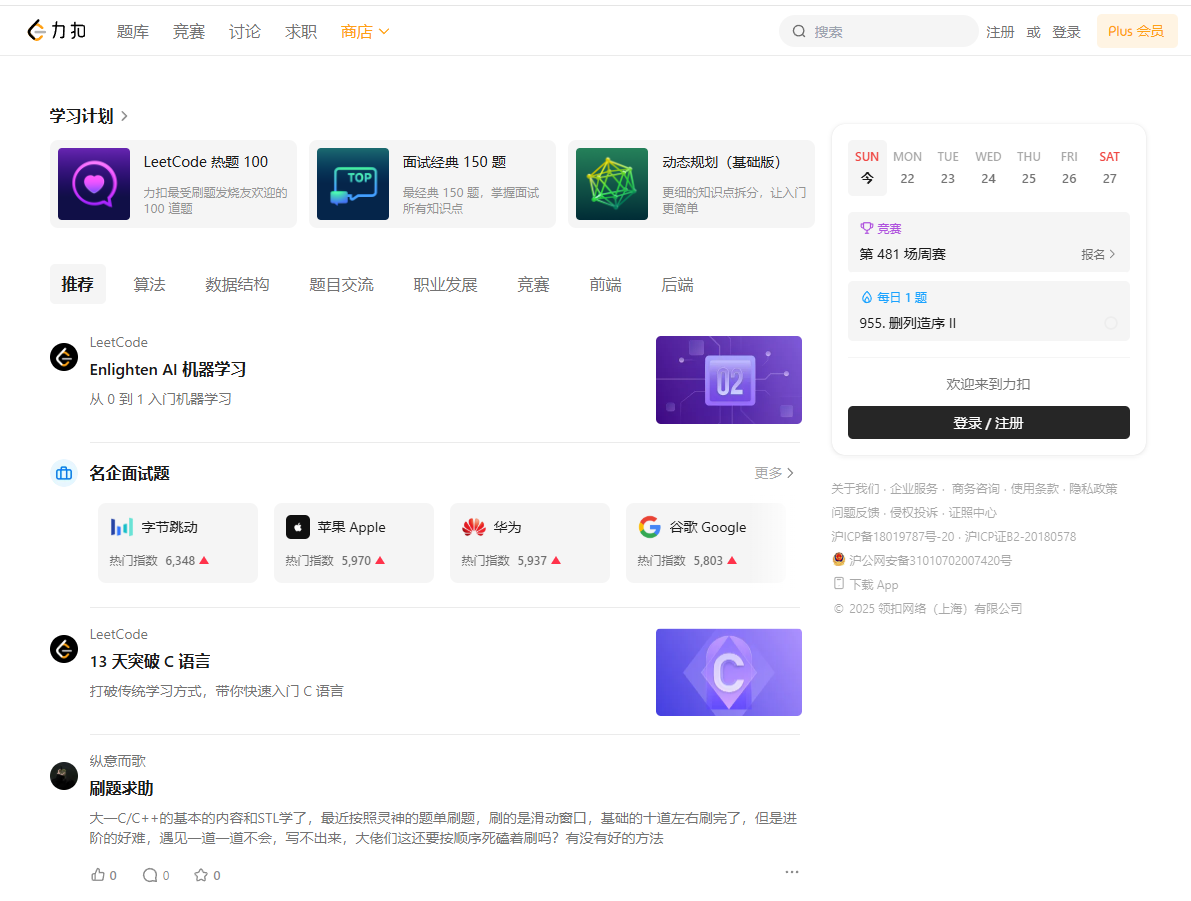Image resolution: width=1191 pixels, height=901 pixels.
Task: Select MON 22 in the calendar
Action: click(x=908, y=168)
